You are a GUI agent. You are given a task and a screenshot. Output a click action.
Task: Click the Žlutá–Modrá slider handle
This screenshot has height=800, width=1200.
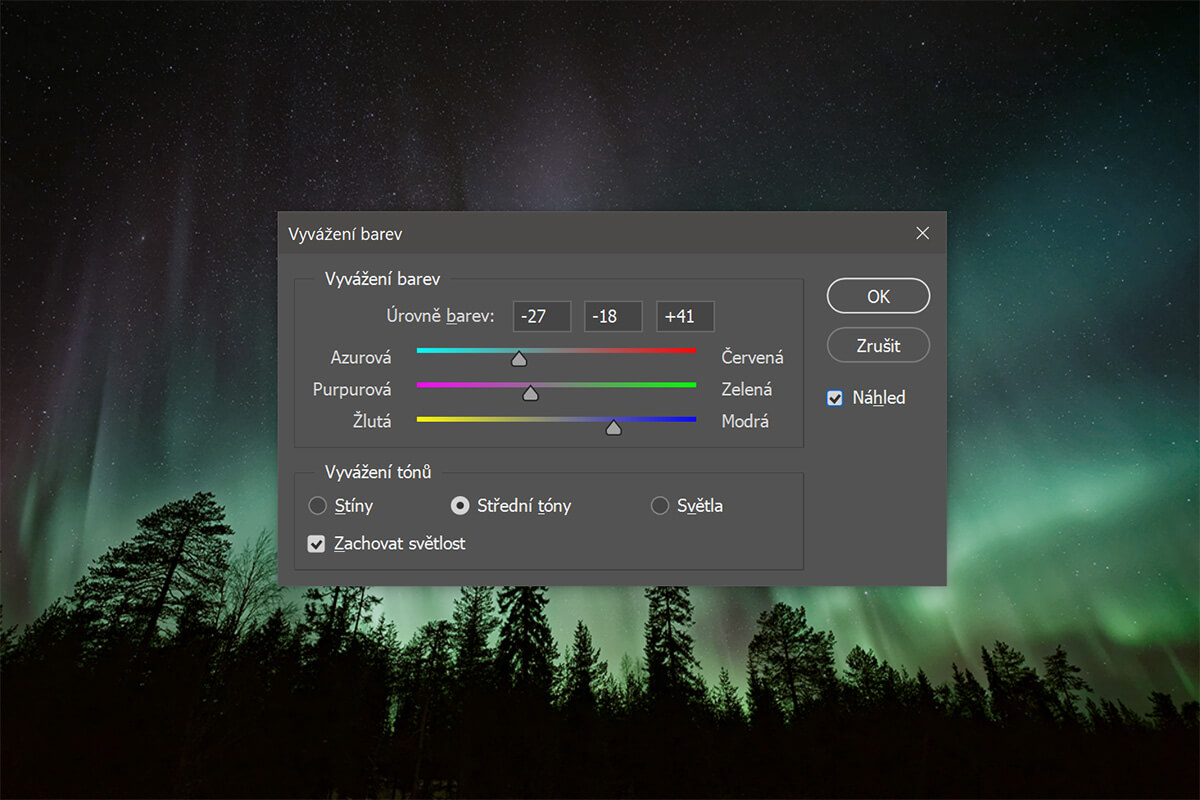tap(613, 427)
